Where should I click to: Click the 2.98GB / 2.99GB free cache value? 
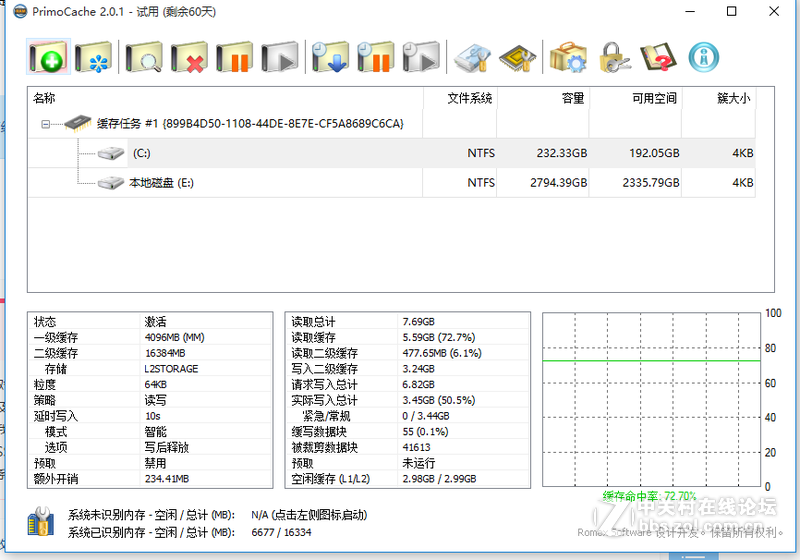click(439, 478)
